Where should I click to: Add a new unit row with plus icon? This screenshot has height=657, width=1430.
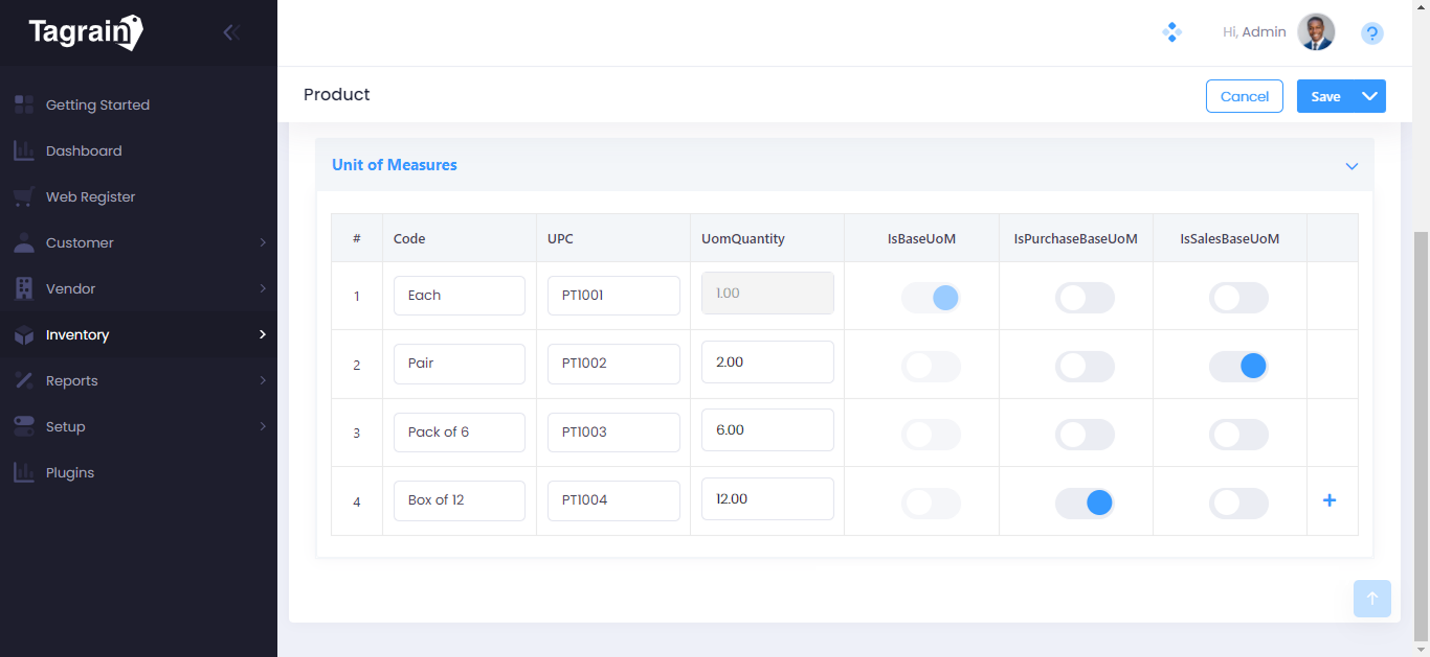click(1329, 500)
